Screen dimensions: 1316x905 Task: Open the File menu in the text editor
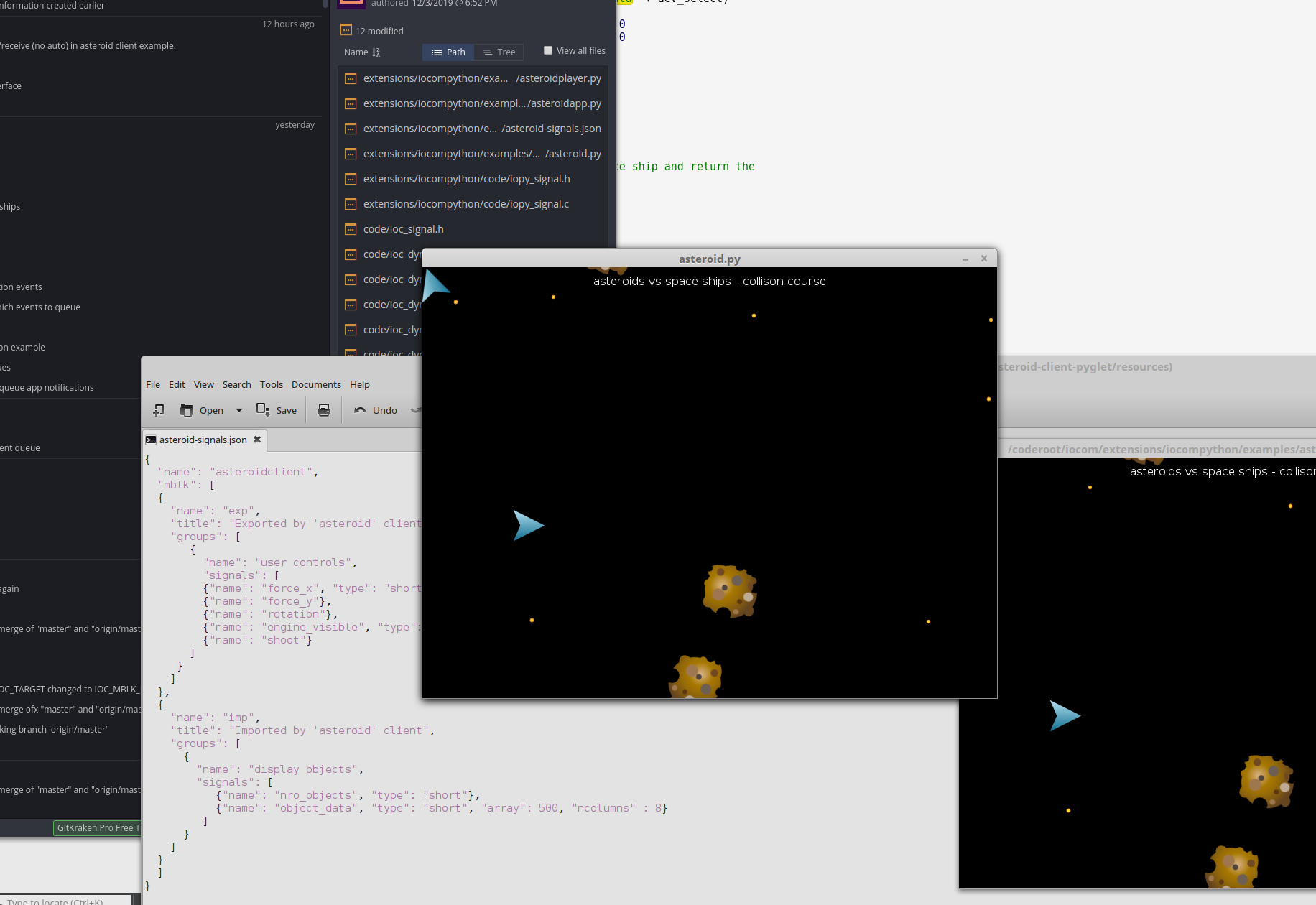click(x=153, y=384)
